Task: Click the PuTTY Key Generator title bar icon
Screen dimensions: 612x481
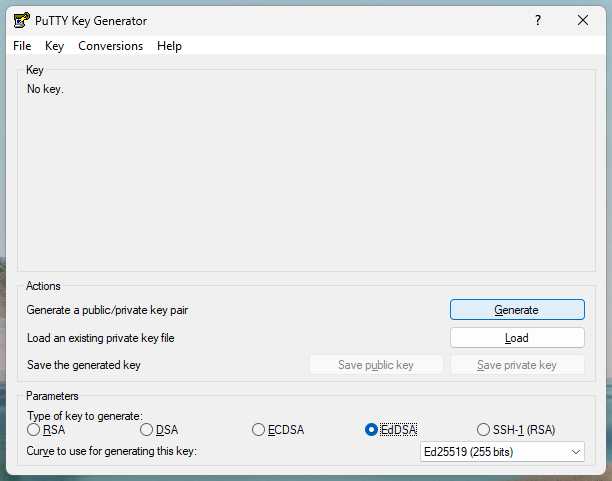Action: 21,20
